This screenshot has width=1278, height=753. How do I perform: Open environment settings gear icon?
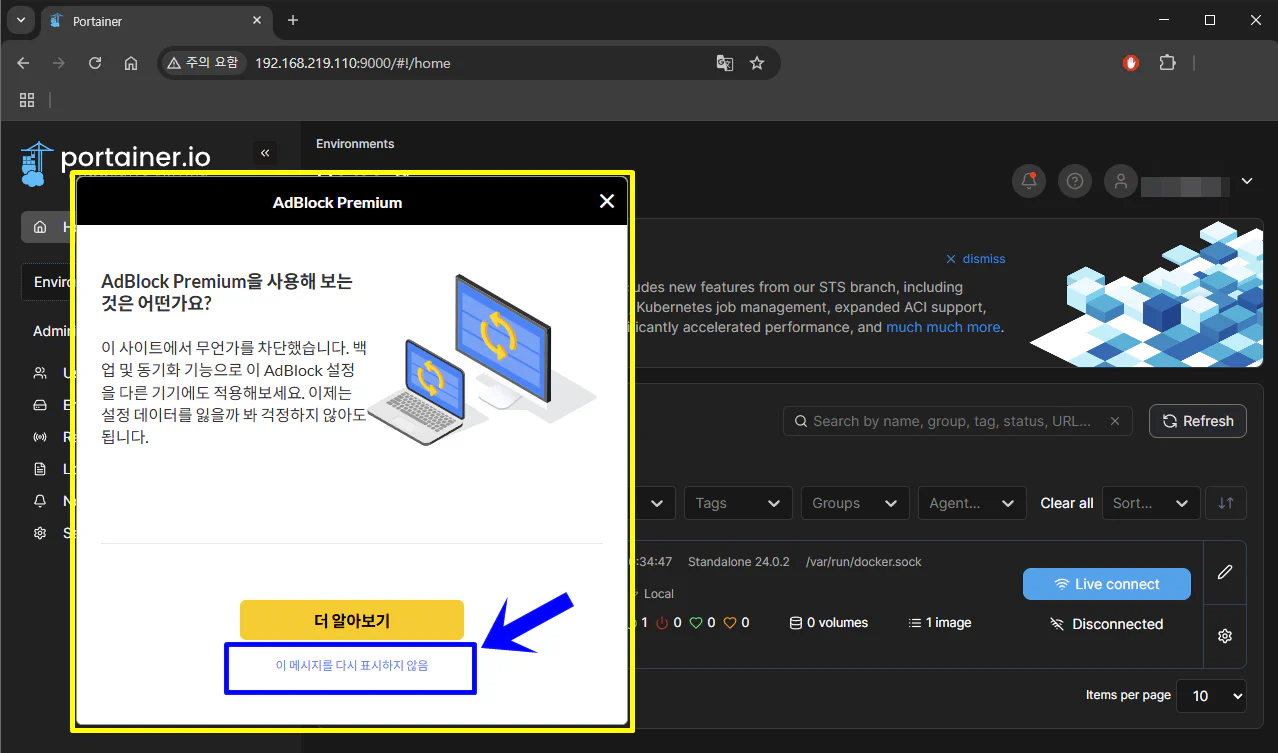[1225, 636]
